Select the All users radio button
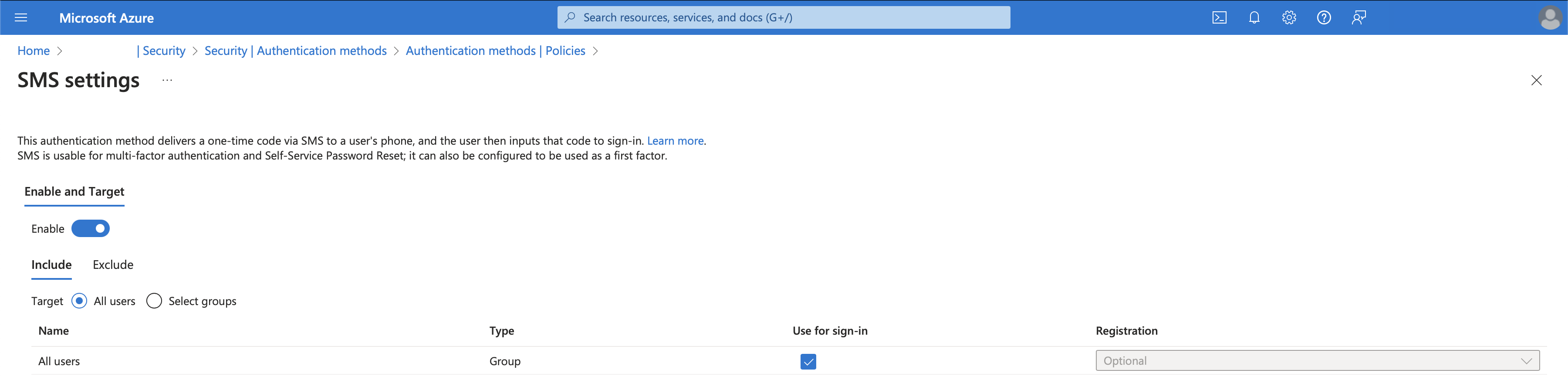The image size is (1568, 380). point(79,301)
